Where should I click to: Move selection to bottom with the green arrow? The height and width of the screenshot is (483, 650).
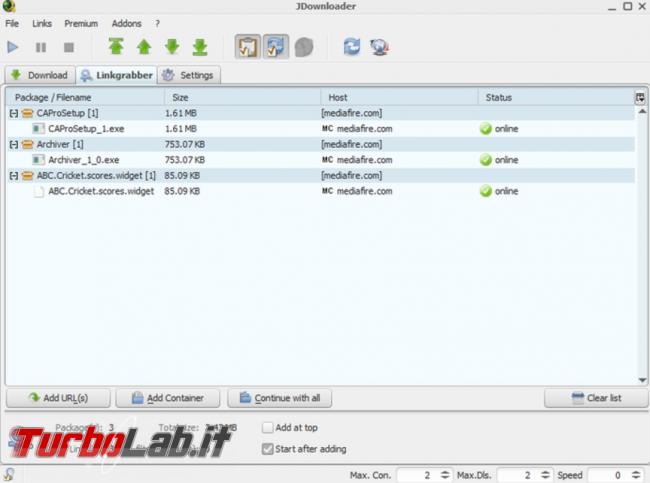[200, 47]
